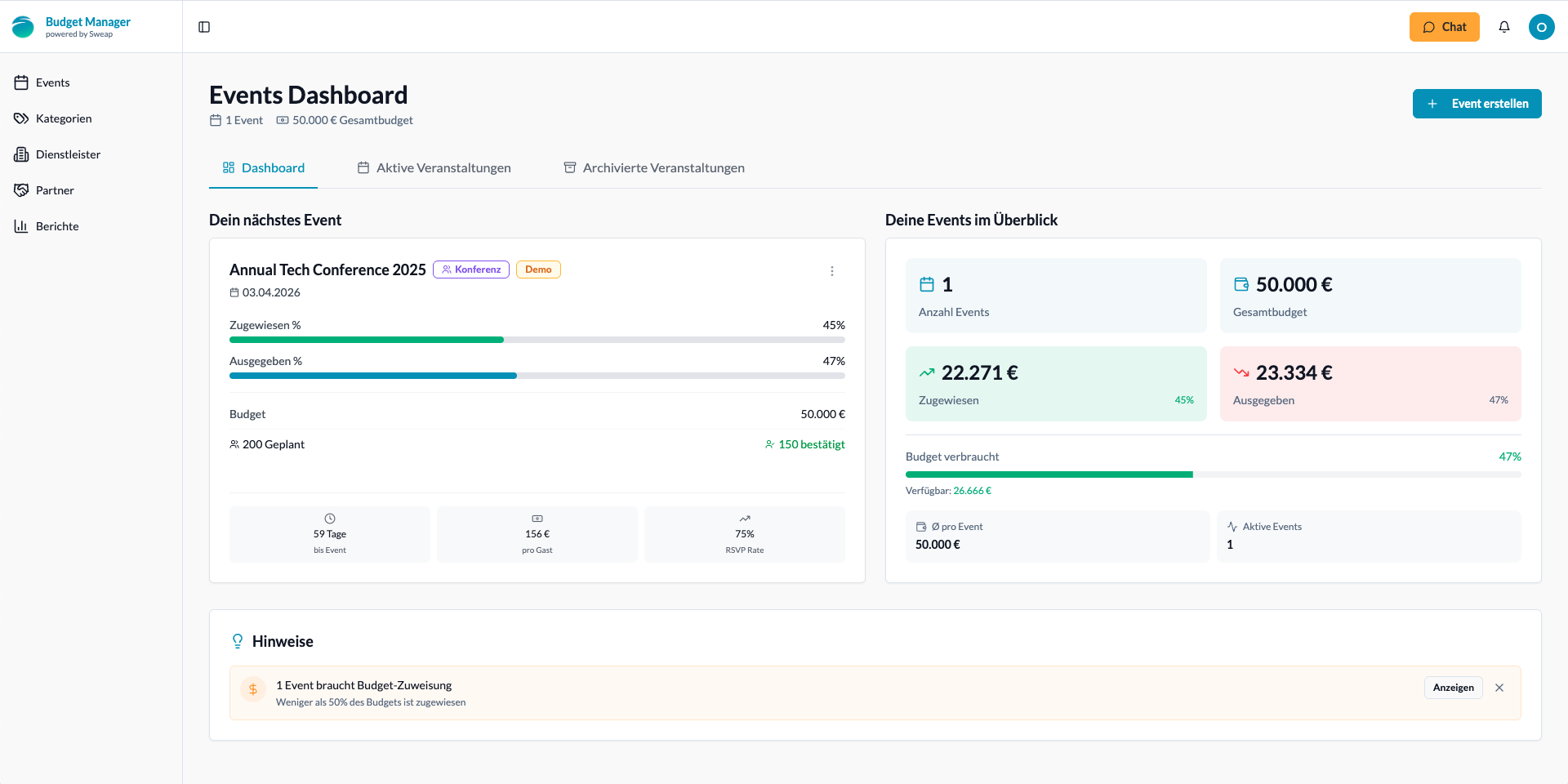Image resolution: width=1568 pixels, height=784 pixels.
Task: Open the notifications bell
Action: tap(1503, 27)
